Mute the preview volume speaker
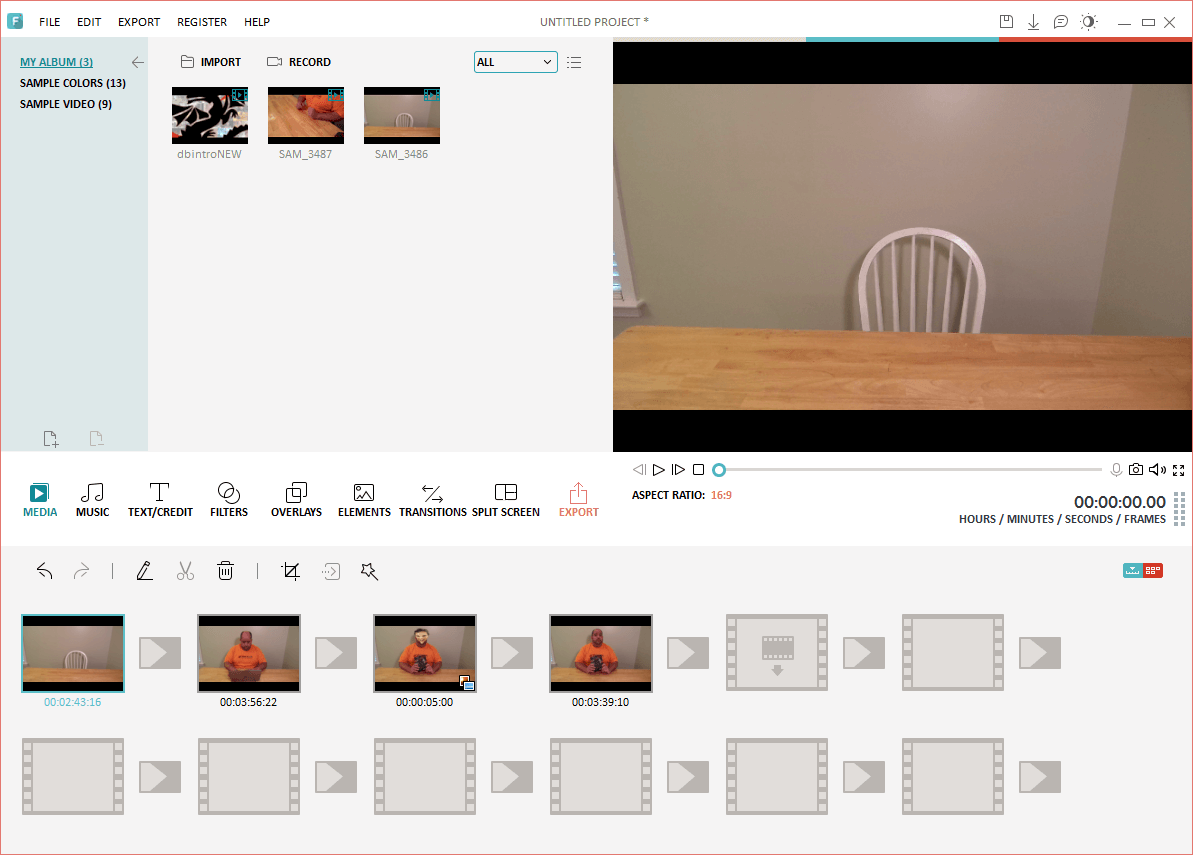This screenshot has height=855, width=1193. click(1157, 470)
